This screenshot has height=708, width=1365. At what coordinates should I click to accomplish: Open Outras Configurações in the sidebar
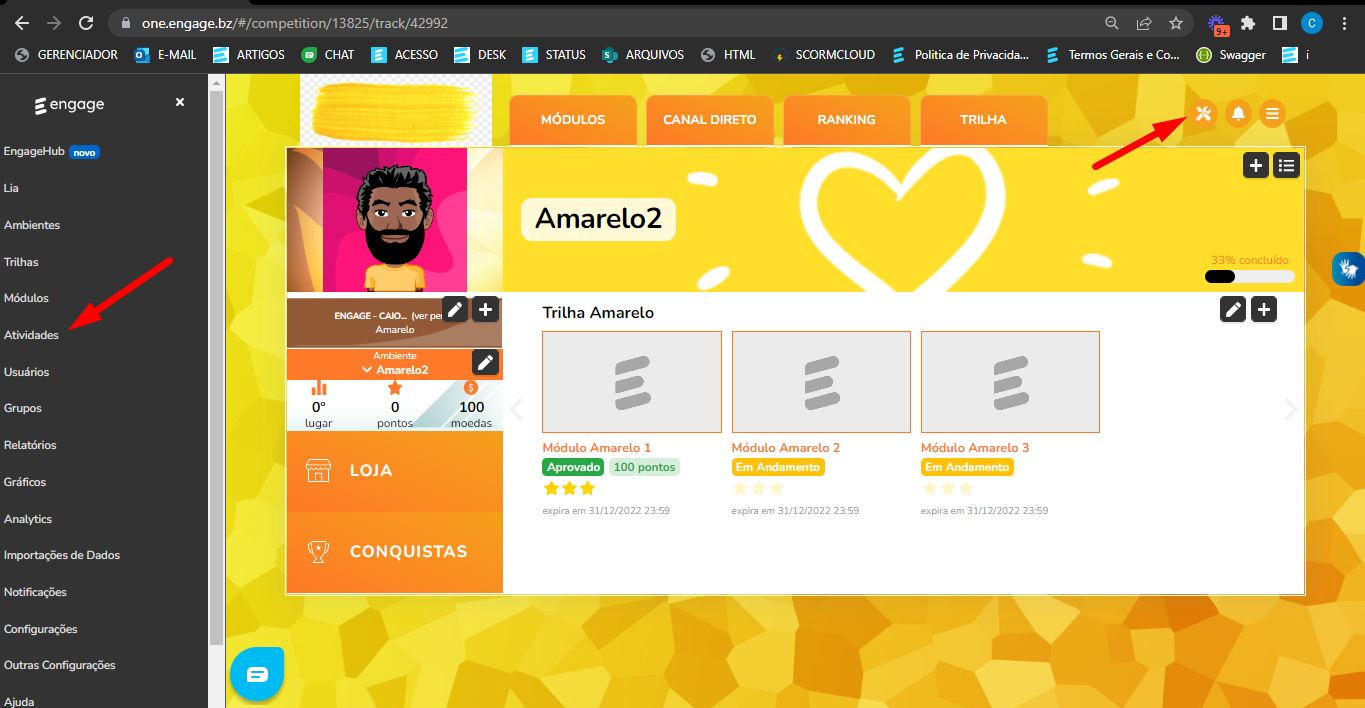(x=60, y=665)
